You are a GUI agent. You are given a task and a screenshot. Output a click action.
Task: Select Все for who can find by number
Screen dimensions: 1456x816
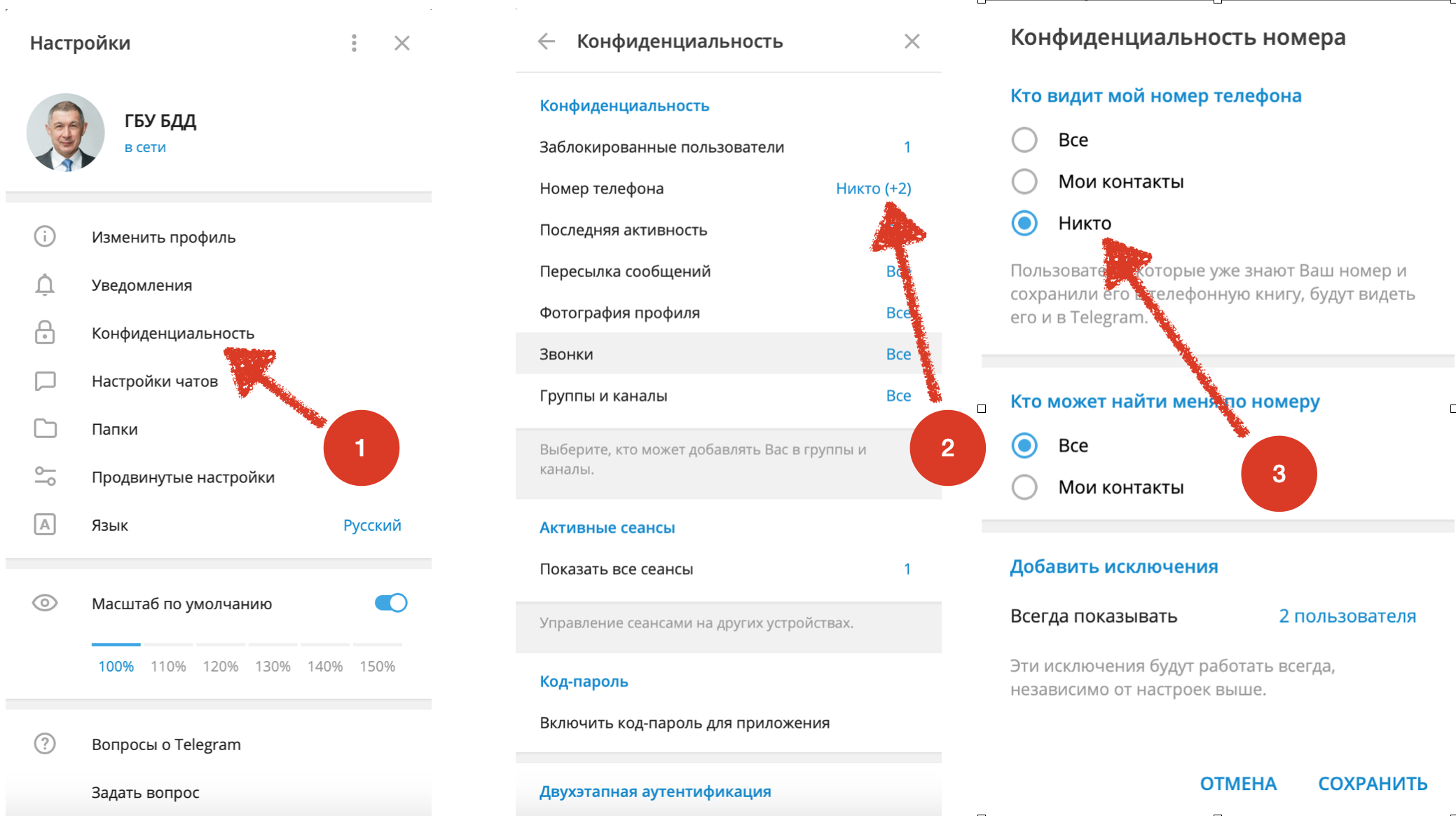[x=1043, y=444]
